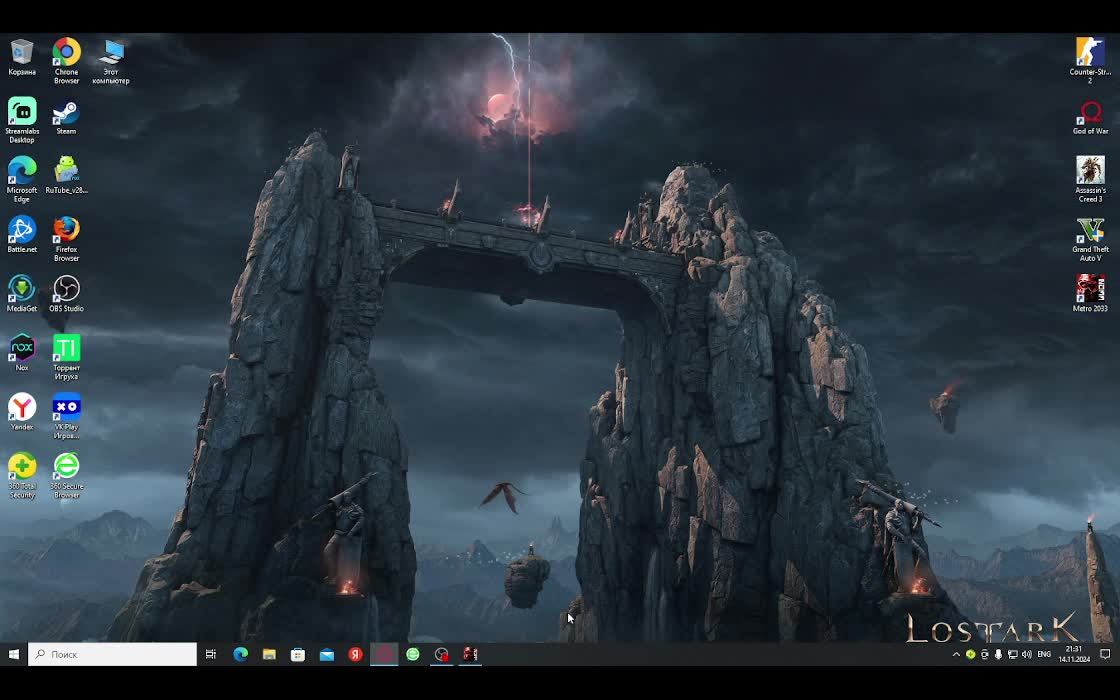The height and width of the screenshot is (700, 1120).
Task: Open the volume control in system tray
Action: coord(1026,654)
